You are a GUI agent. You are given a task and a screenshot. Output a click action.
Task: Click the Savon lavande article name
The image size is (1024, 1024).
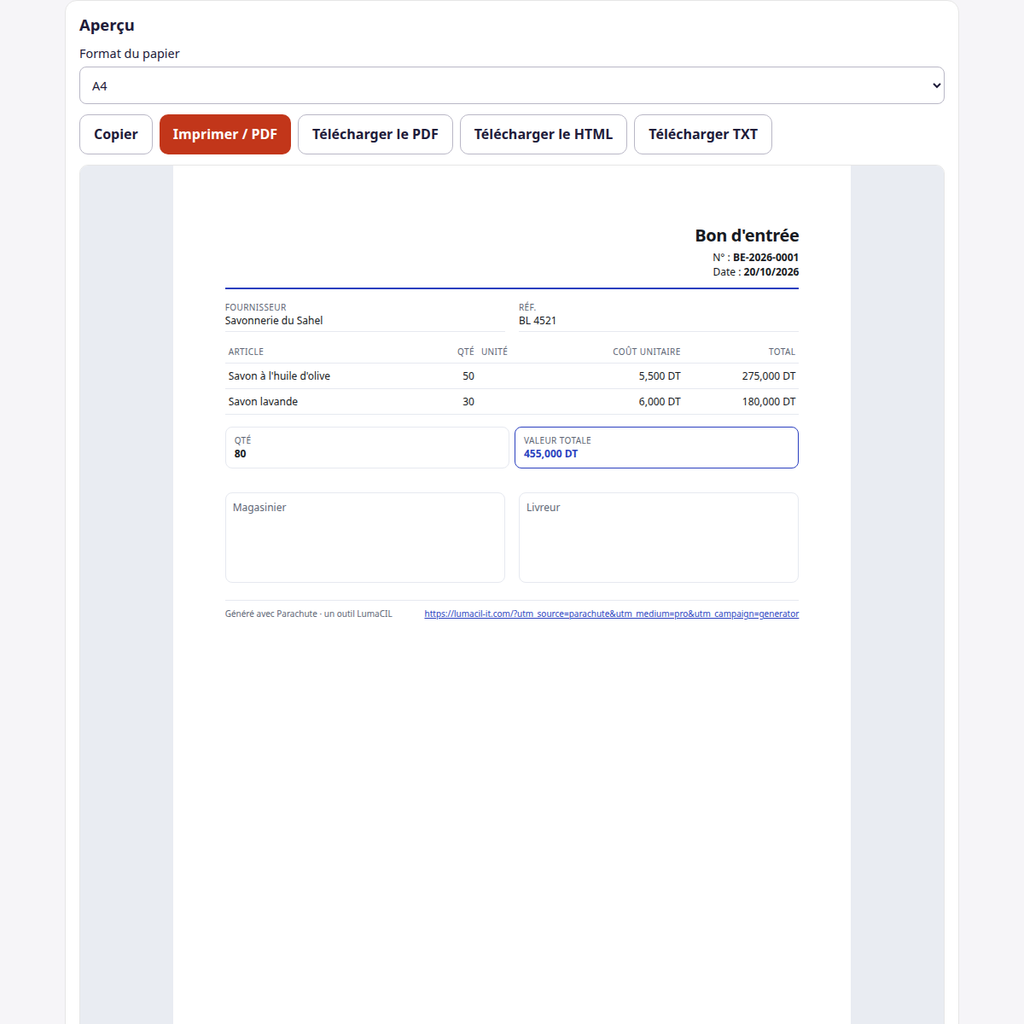[x=263, y=402]
